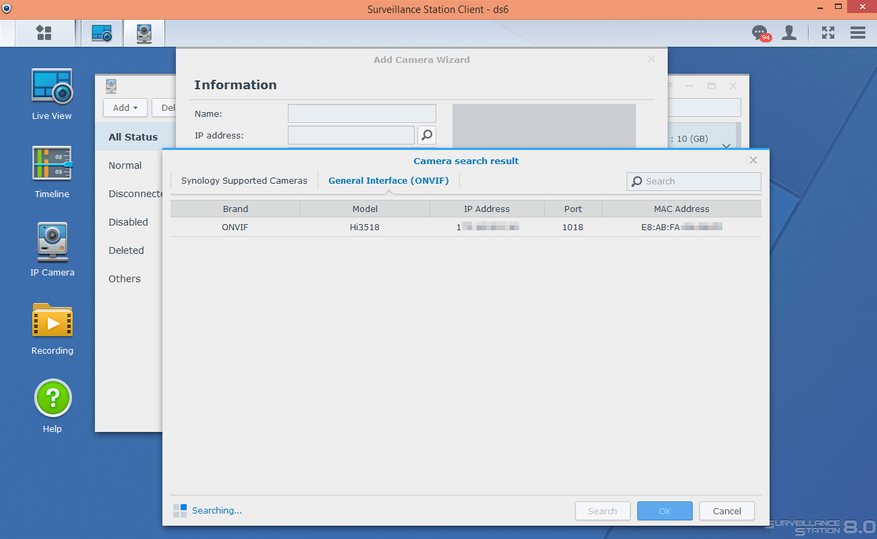Close the Camera search result dialog
This screenshot has height=539, width=877.
coord(753,160)
